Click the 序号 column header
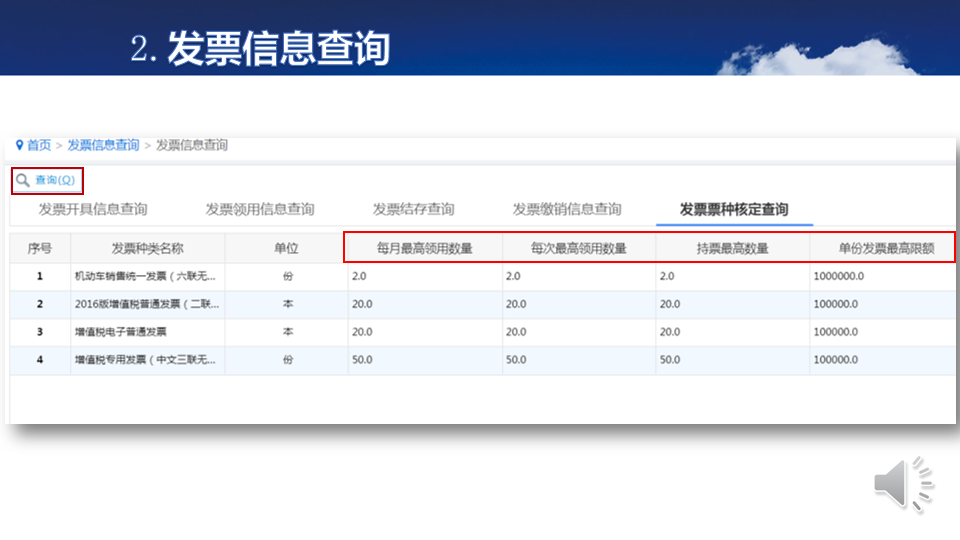The height and width of the screenshot is (540, 960). click(40, 249)
